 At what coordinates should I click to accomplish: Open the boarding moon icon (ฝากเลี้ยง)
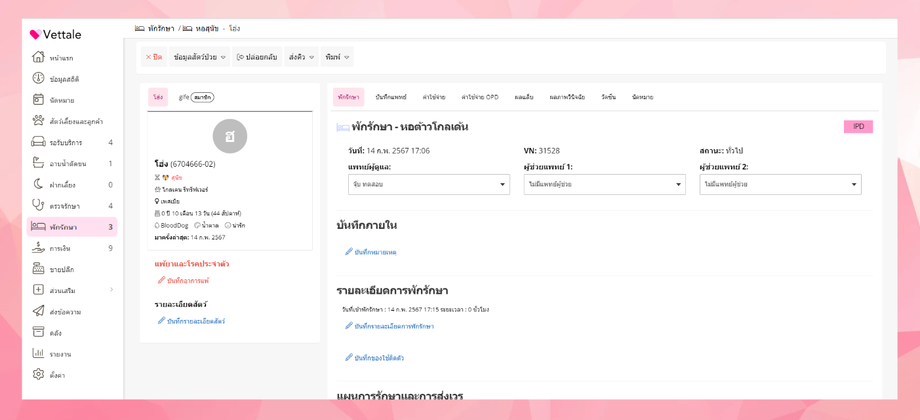(x=38, y=185)
